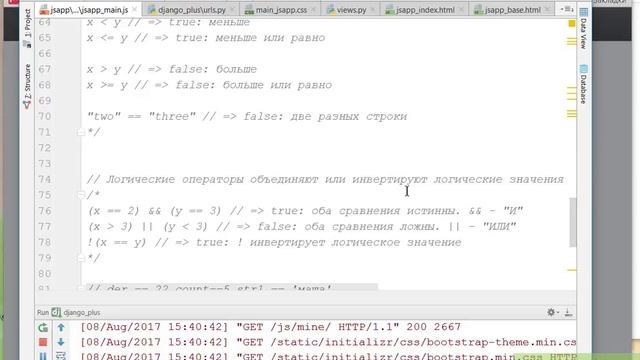Click the "GET /js/mine/ HTTP/1.1" log line

coord(270,327)
